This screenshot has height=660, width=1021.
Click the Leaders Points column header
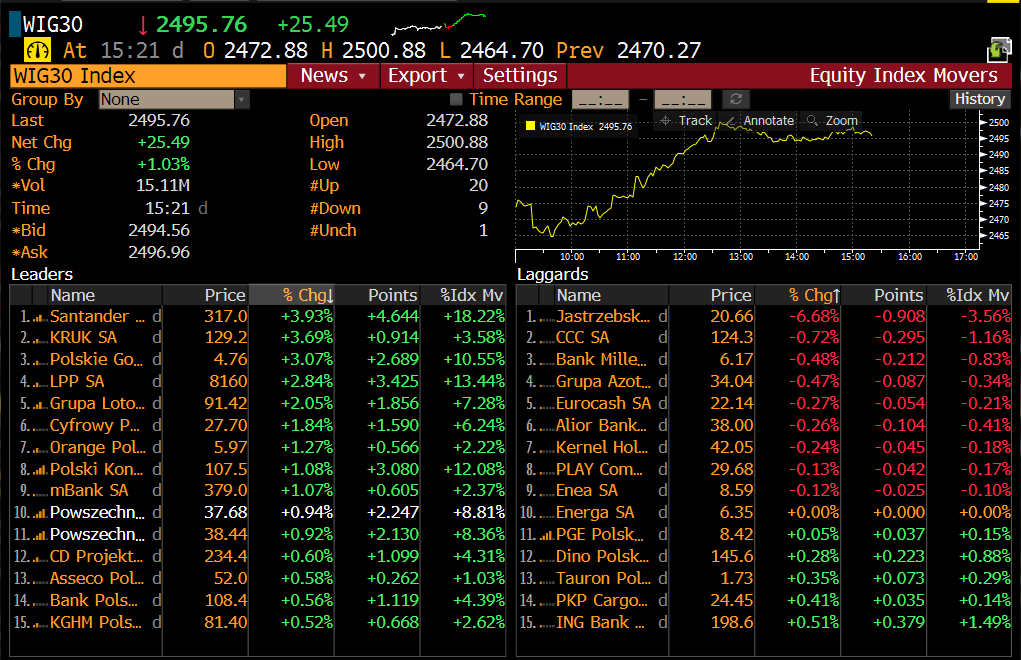pyautogui.click(x=378, y=295)
